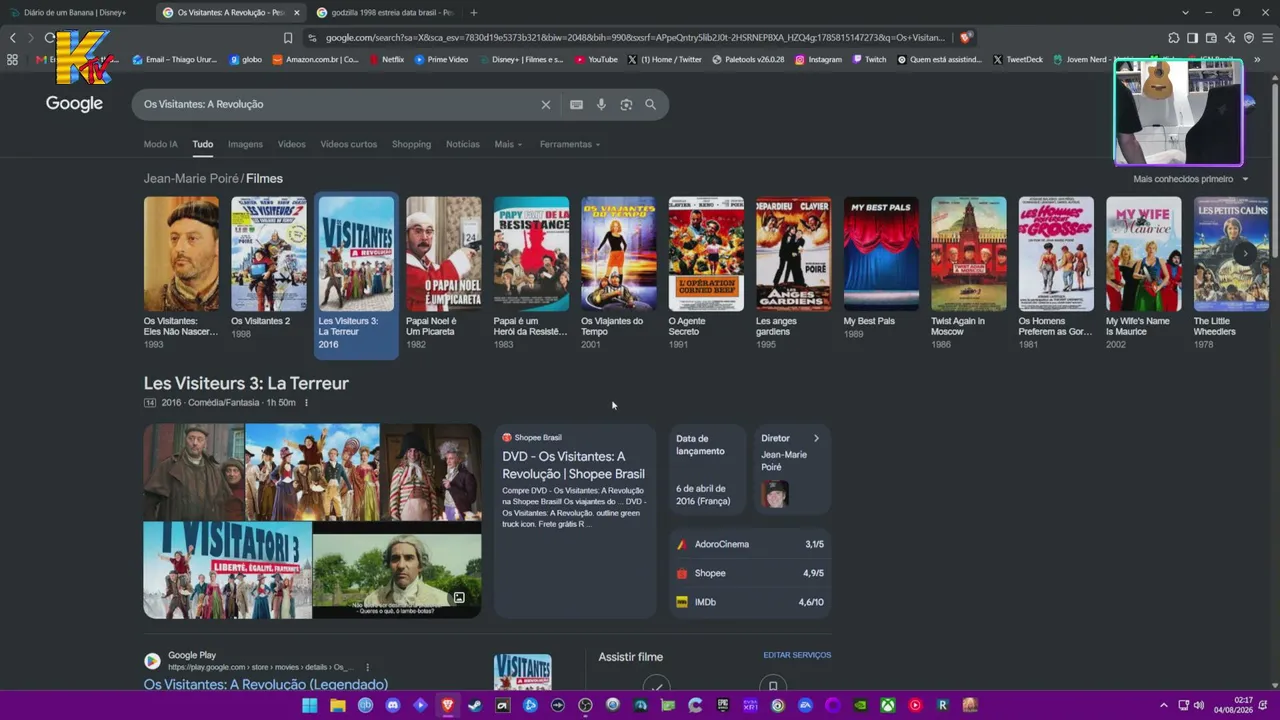Viewport: 1280px width, 720px height.
Task: Submit search with the magnifying glass icon
Action: 650,104
